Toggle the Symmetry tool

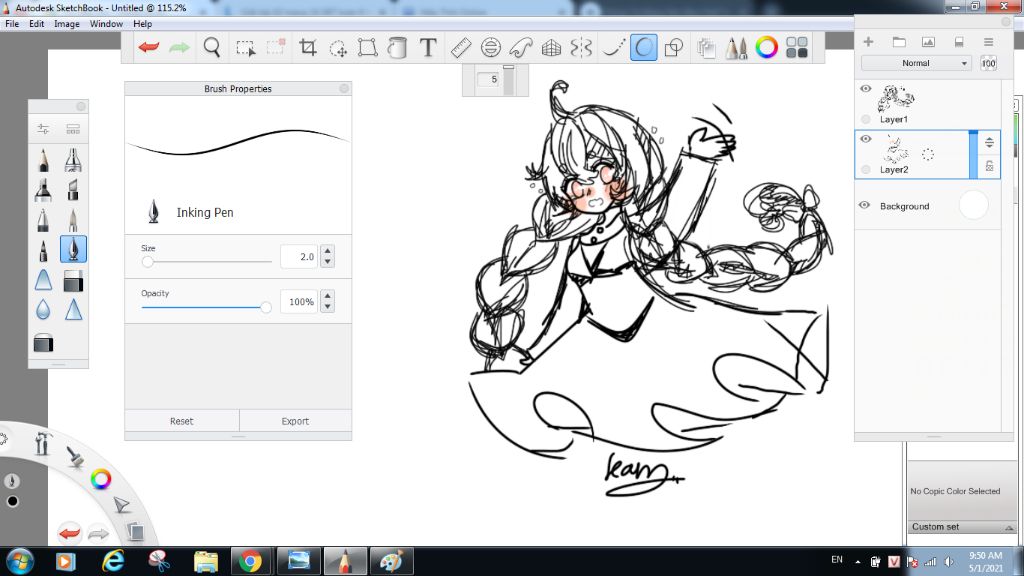click(581, 48)
